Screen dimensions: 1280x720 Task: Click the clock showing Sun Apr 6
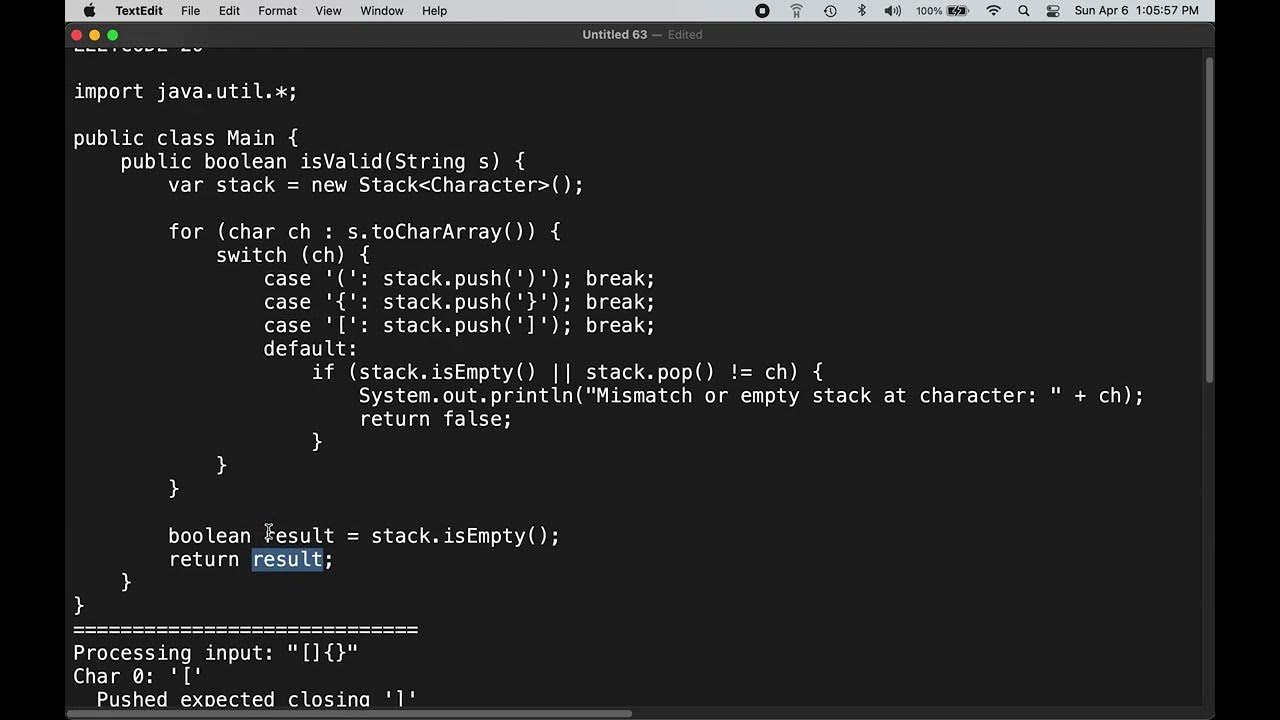[1135, 11]
